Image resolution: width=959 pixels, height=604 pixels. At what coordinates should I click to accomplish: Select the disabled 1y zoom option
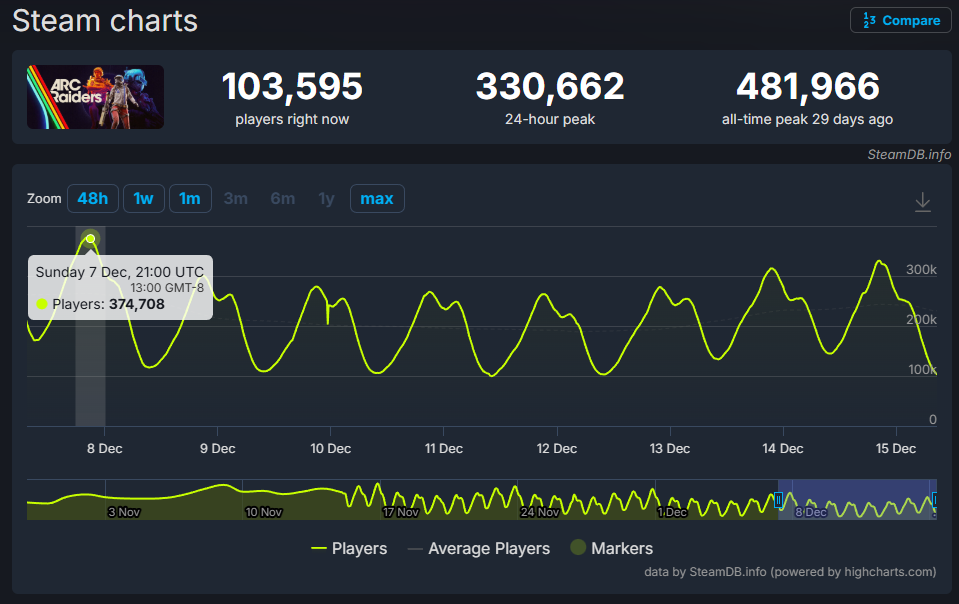(327, 199)
